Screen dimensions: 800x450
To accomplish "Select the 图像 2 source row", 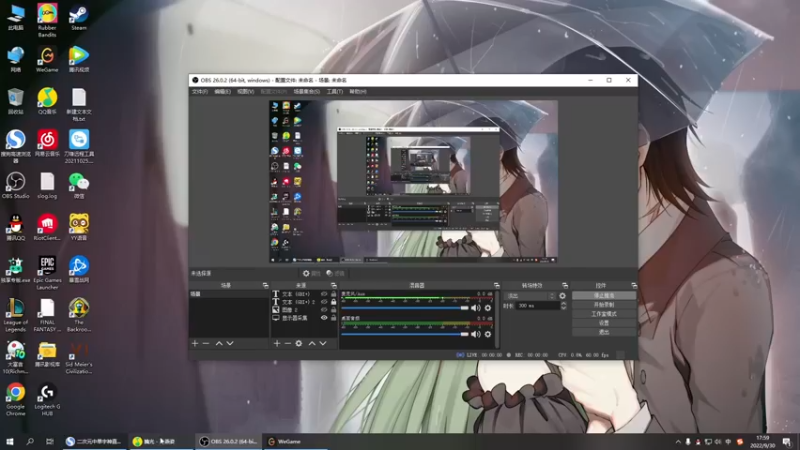I will click(x=304, y=310).
